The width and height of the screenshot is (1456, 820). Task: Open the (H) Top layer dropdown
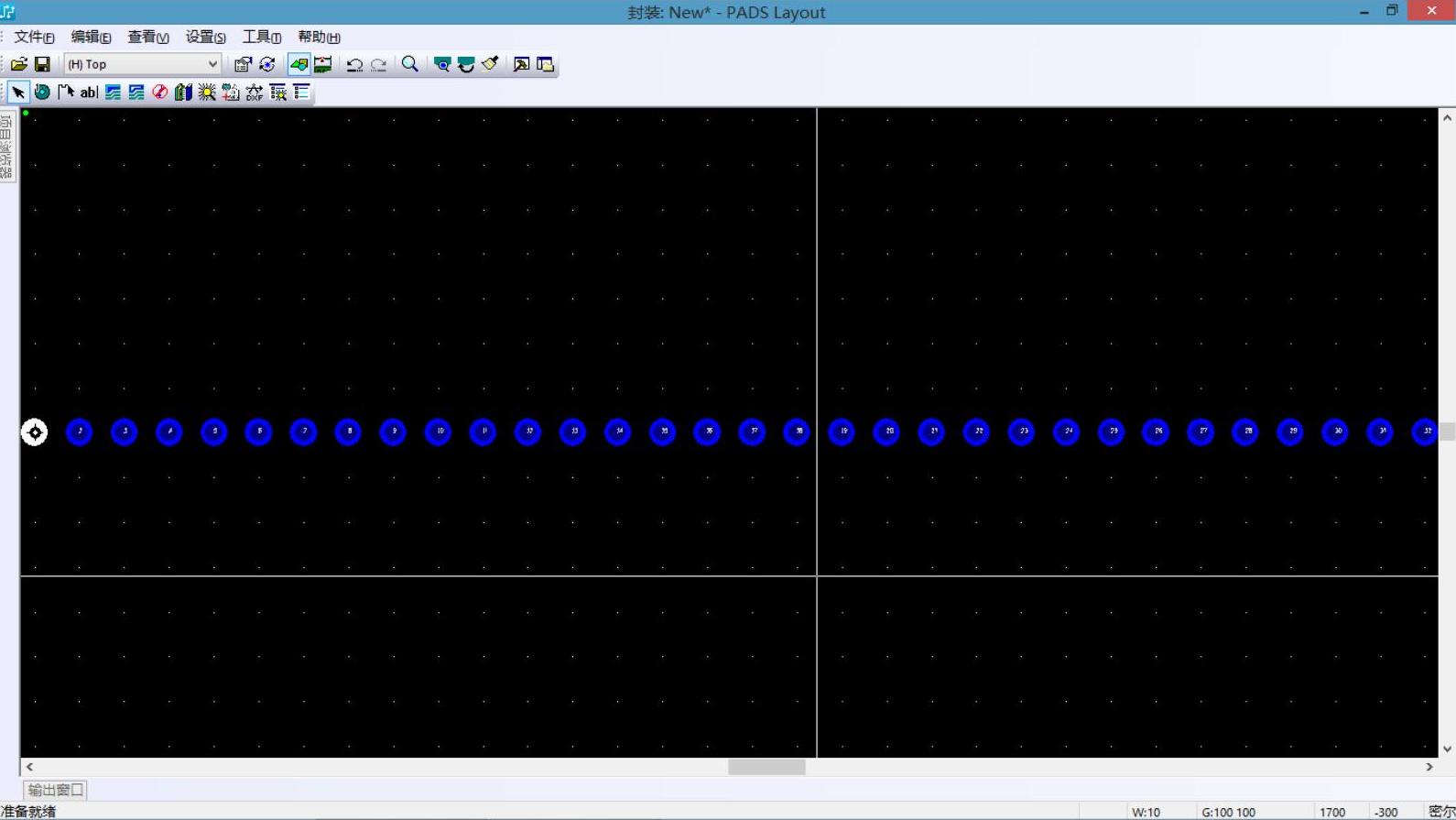point(142,64)
